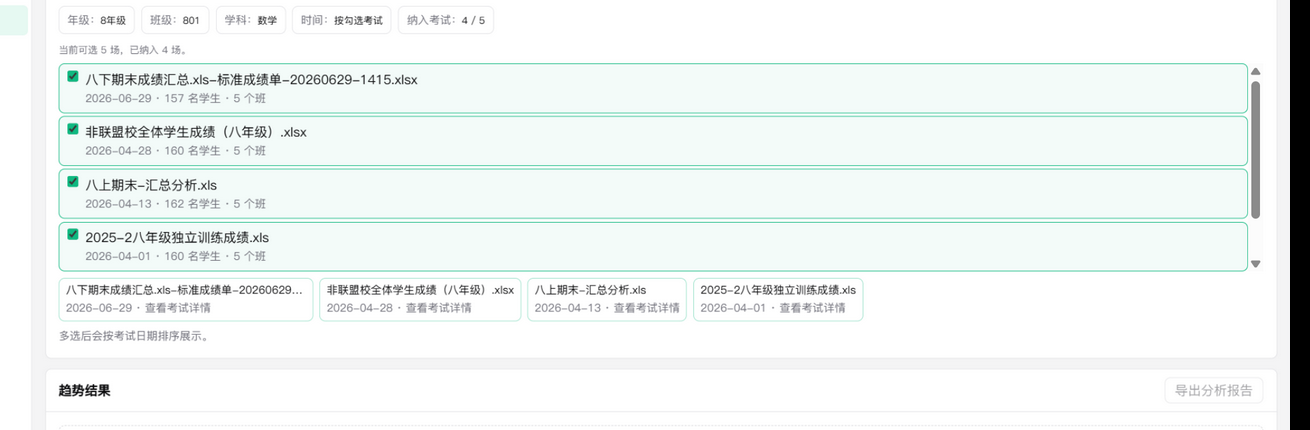Uncheck the 非联盟校全体学生成绩 exam checkbox
The height and width of the screenshot is (430, 1310).
73,129
